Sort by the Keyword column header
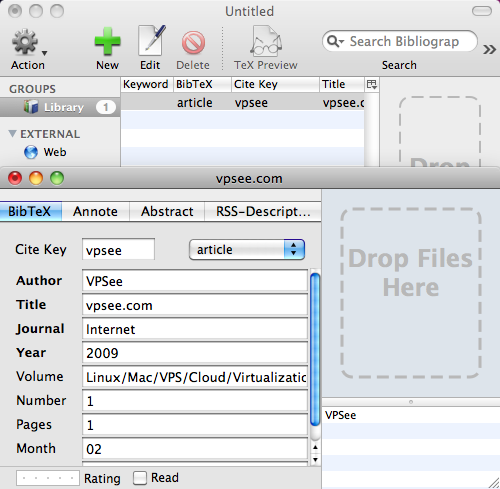 [146, 84]
